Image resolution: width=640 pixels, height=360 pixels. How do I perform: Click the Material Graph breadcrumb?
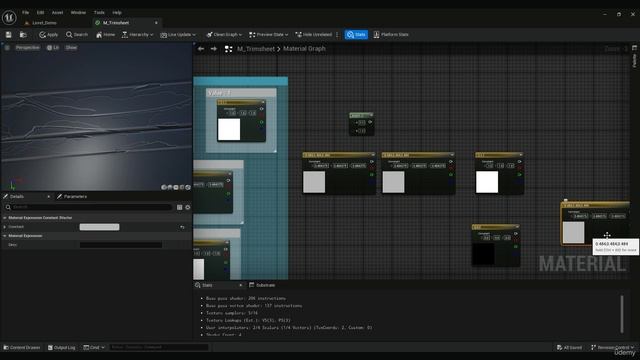pyautogui.click(x=304, y=49)
